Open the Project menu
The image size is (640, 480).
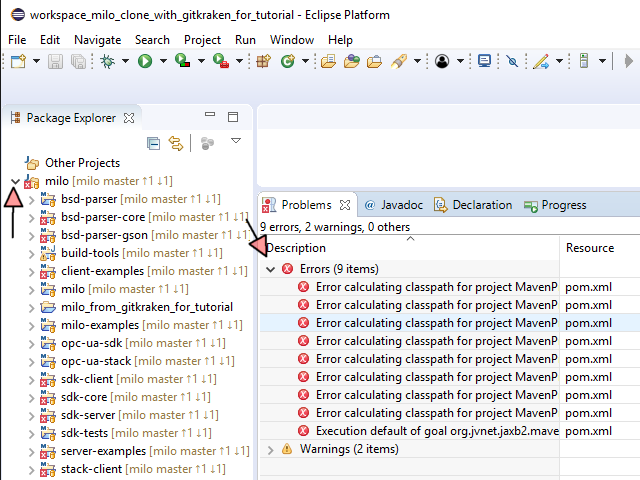(x=202, y=40)
